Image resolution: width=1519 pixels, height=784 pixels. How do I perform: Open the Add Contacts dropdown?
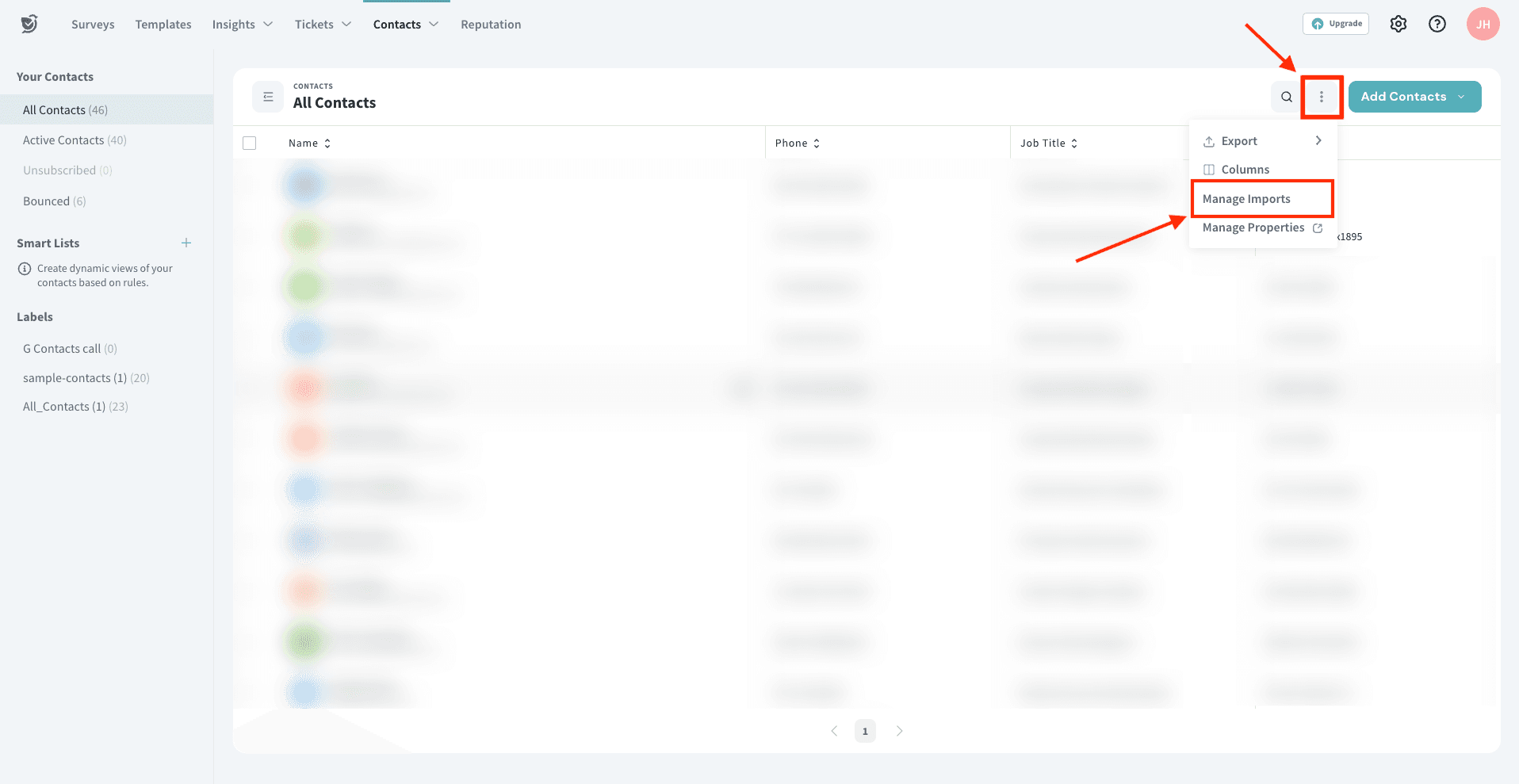[1414, 97]
